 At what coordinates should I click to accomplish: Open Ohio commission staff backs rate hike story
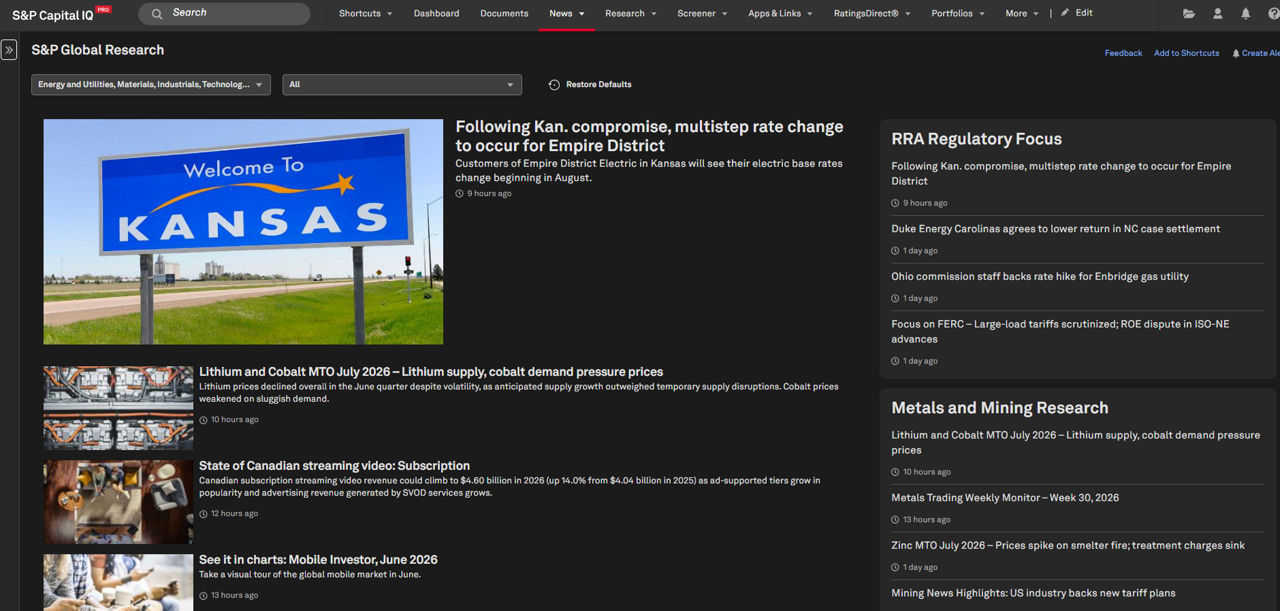1040,277
